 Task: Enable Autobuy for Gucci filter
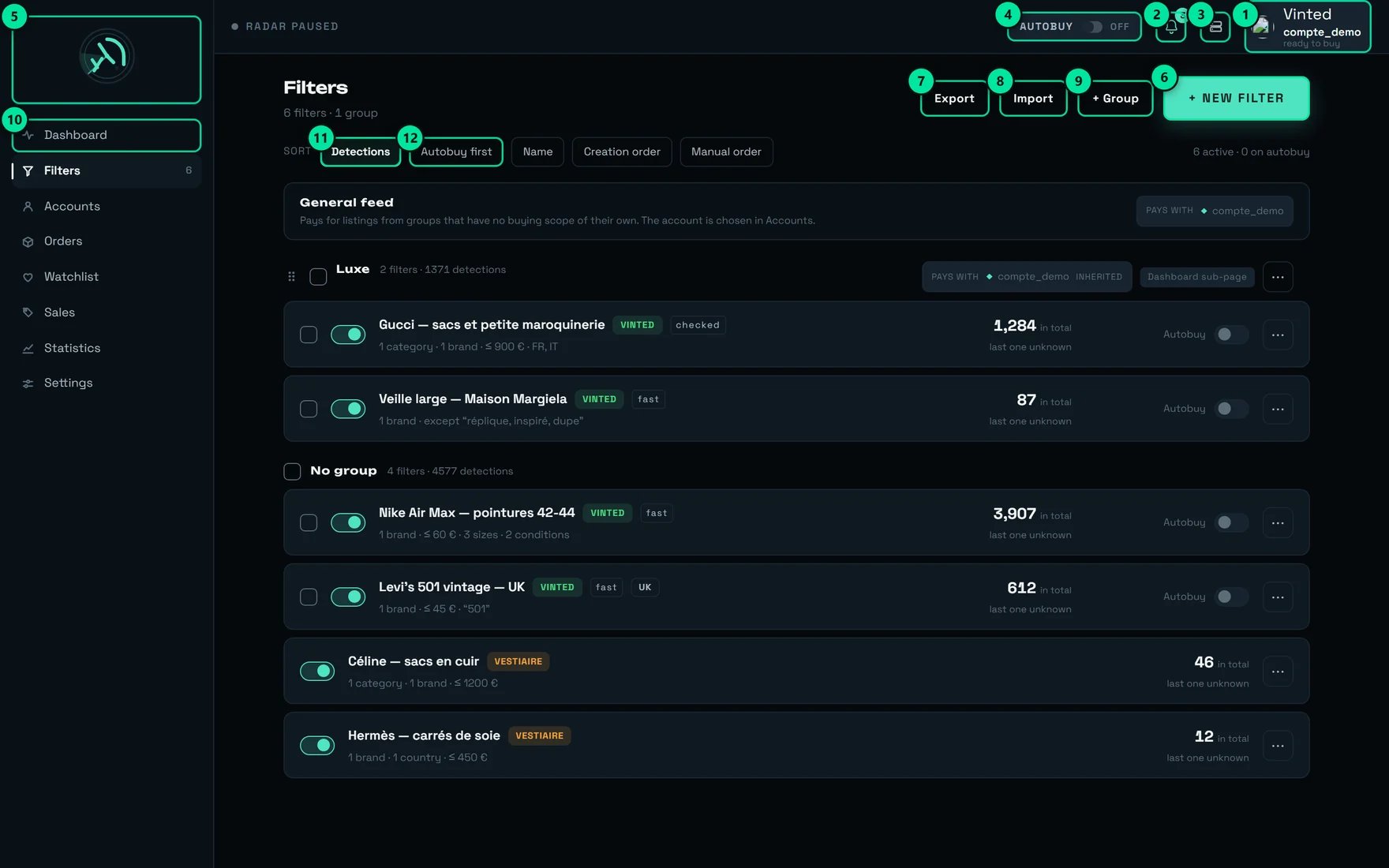(1231, 335)
